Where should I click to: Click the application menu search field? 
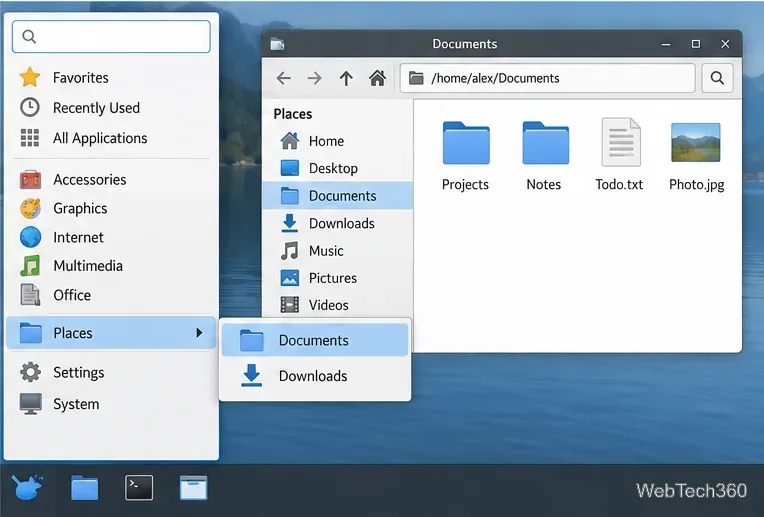tap(111, 37)
